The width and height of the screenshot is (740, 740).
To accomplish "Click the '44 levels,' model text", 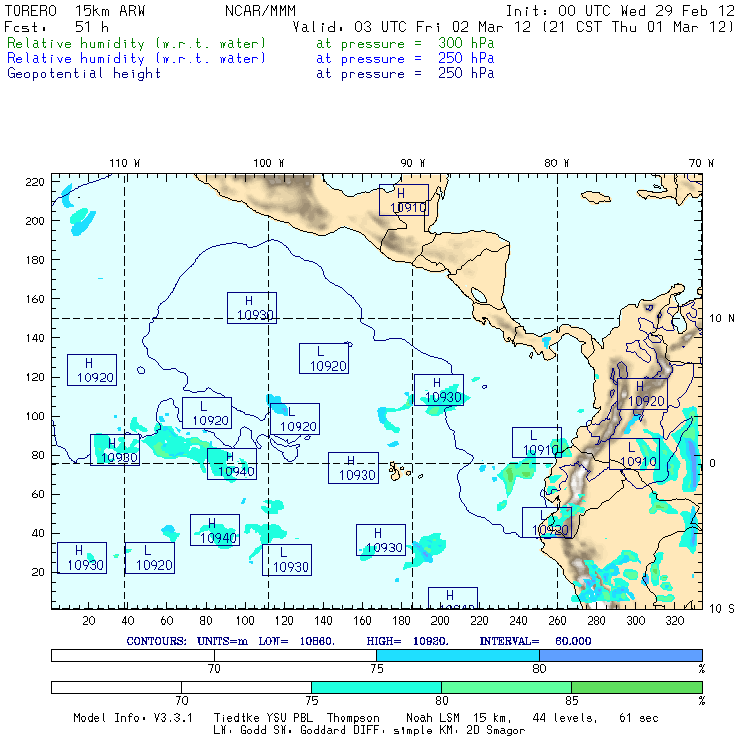I will click(565, 718).
